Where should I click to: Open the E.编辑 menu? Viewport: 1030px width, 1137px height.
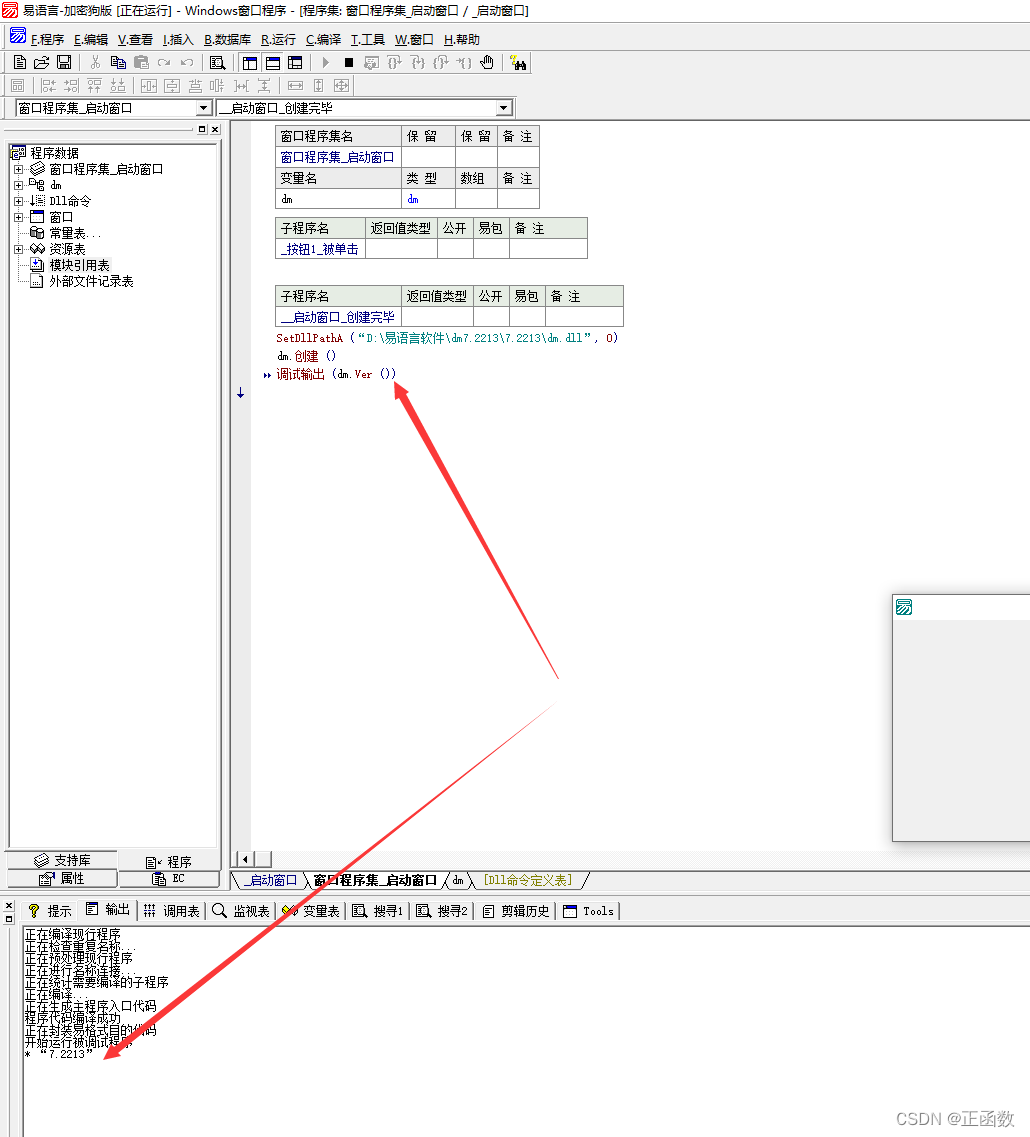tap(91, 39)
